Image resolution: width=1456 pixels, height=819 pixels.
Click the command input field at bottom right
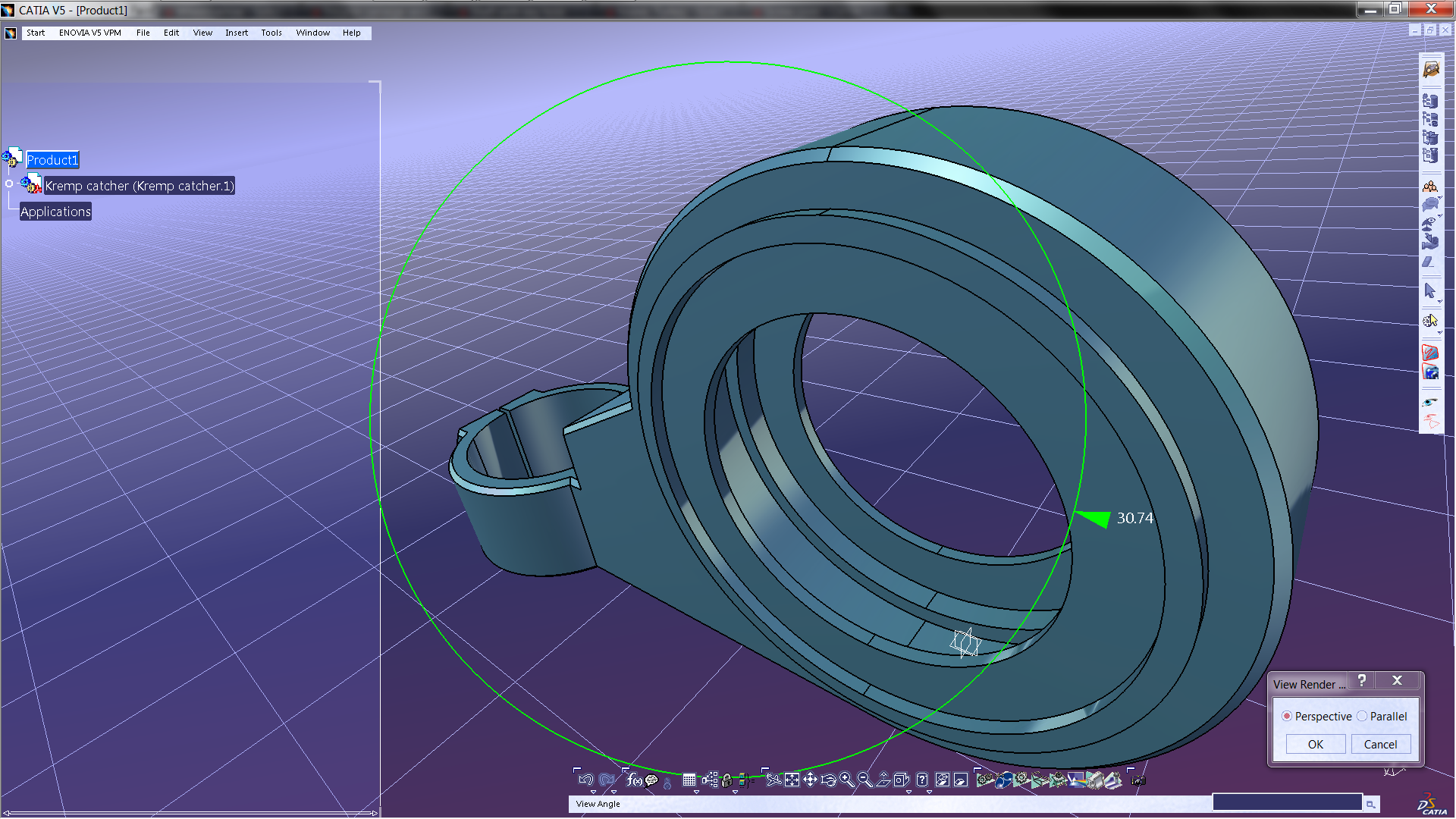[x=1287, y=802]
